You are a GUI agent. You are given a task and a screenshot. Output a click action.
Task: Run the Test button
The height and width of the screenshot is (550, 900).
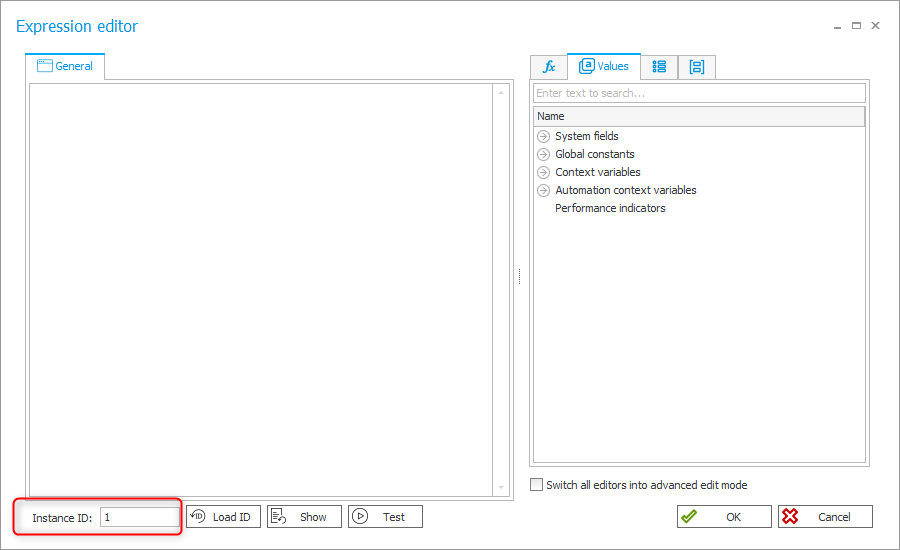pos(385,517)
